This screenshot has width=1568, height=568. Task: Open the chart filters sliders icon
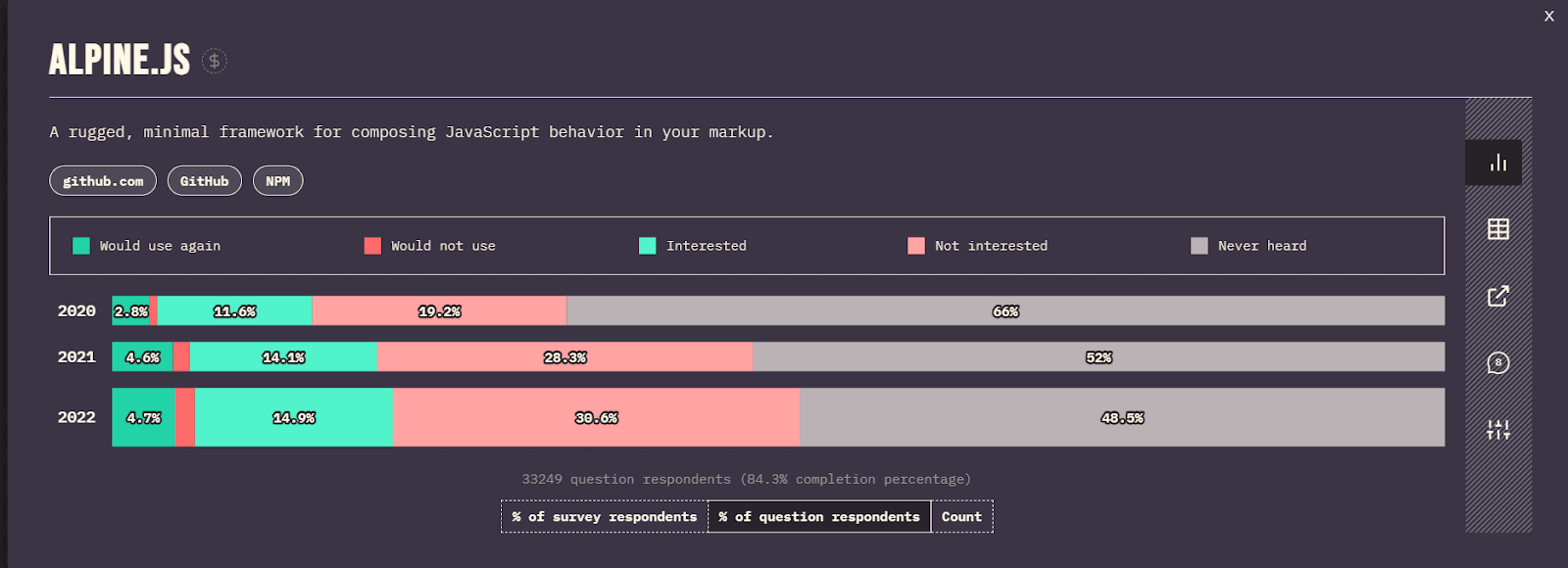[1497, 430]
